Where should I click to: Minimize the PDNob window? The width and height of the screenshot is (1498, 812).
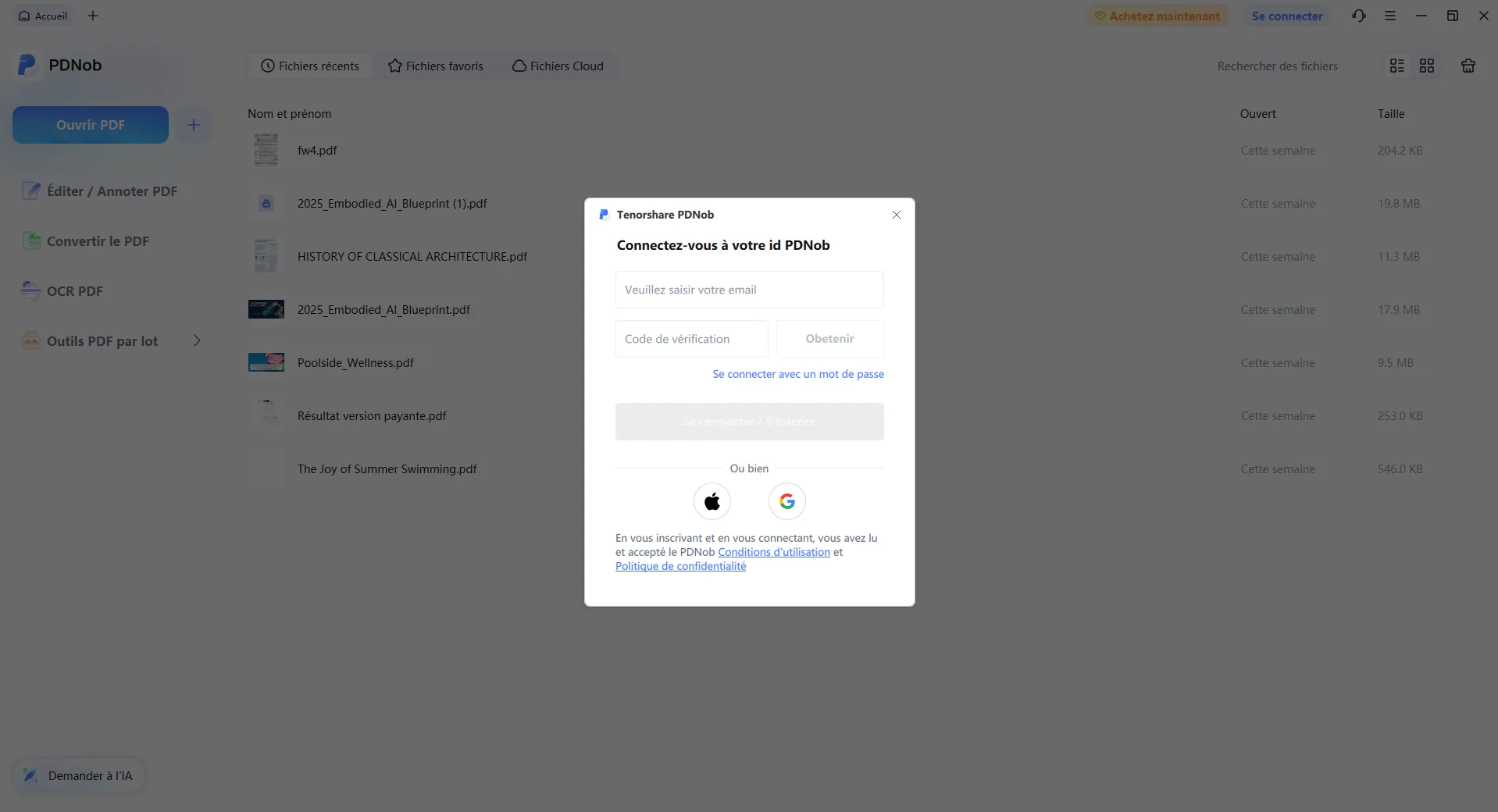1421,16
